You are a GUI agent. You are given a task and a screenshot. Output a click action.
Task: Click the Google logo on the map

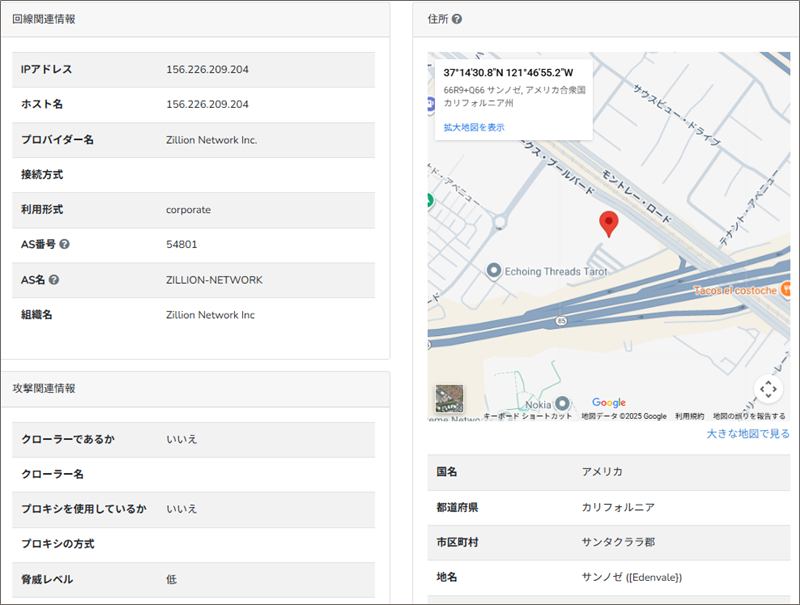(608, 403)
